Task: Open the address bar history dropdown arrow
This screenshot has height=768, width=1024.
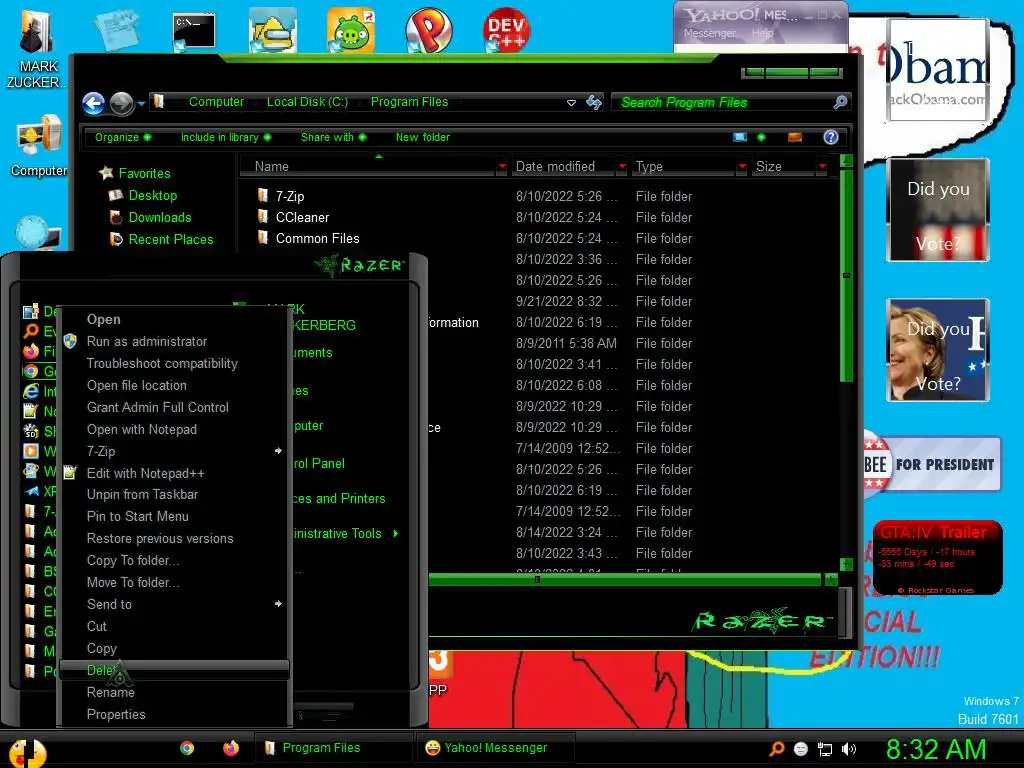Action: click(571, 103)
